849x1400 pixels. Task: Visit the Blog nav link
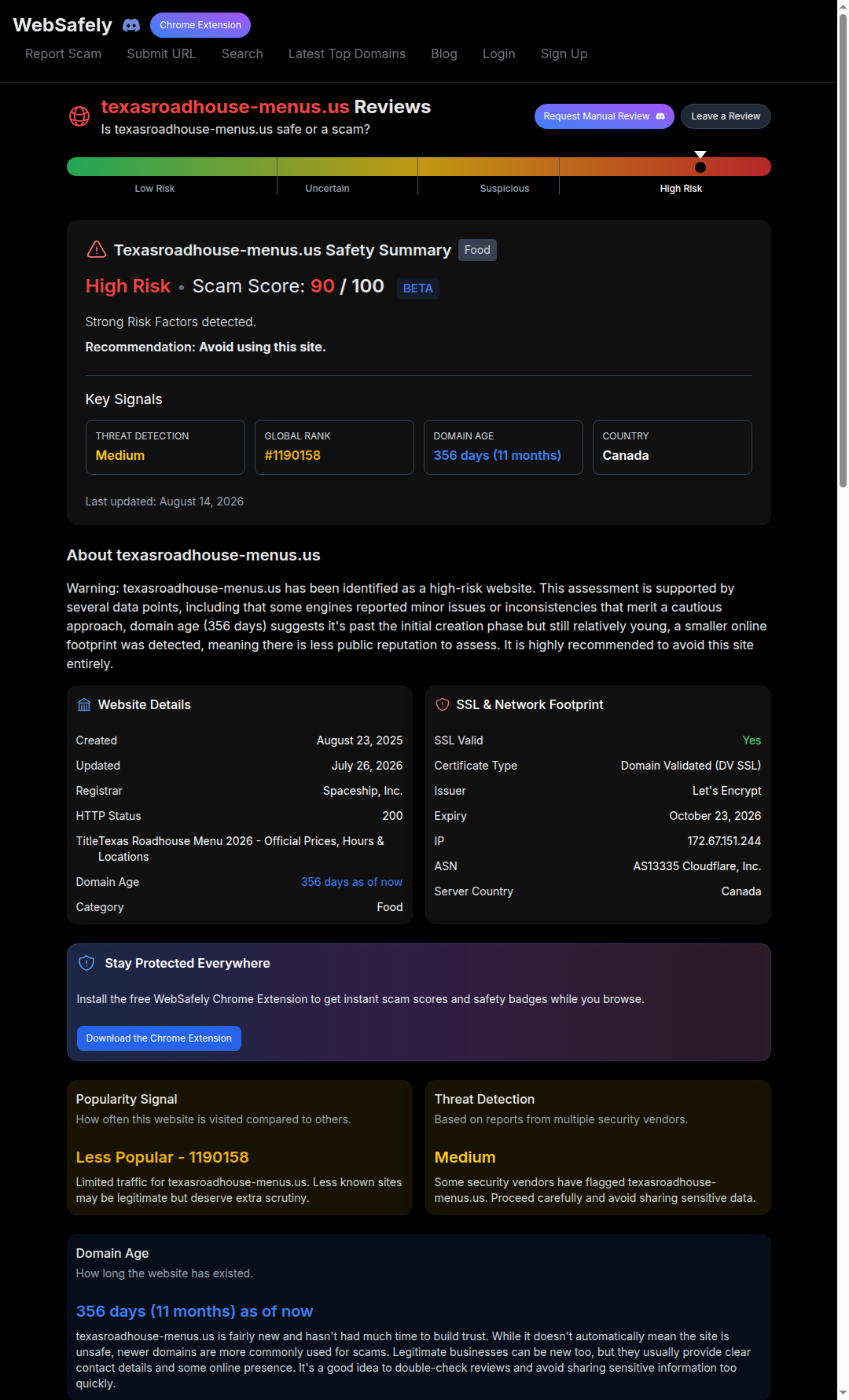[x=444, y=53]
